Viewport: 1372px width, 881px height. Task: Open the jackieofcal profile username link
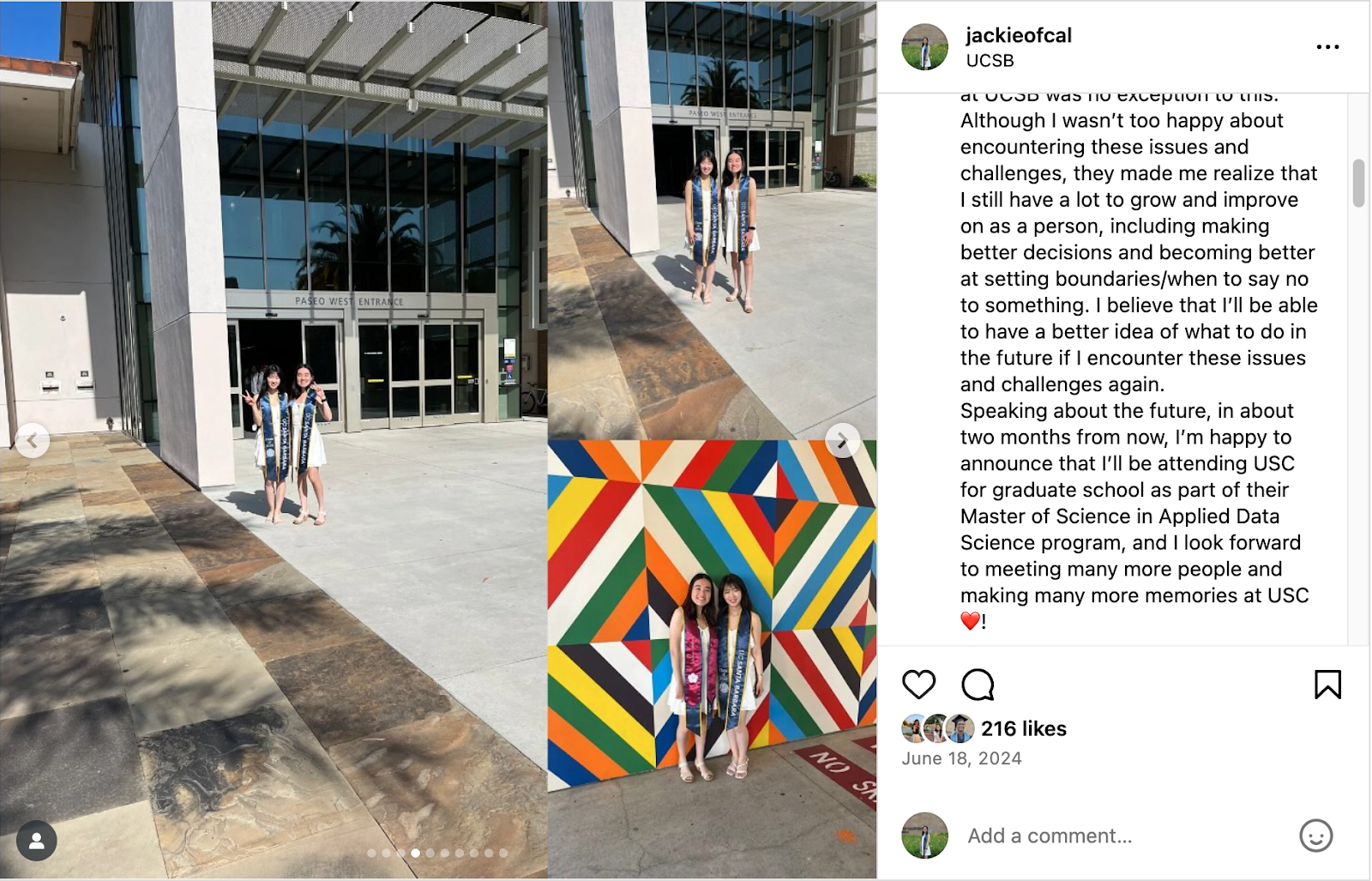pos(1019,35)
